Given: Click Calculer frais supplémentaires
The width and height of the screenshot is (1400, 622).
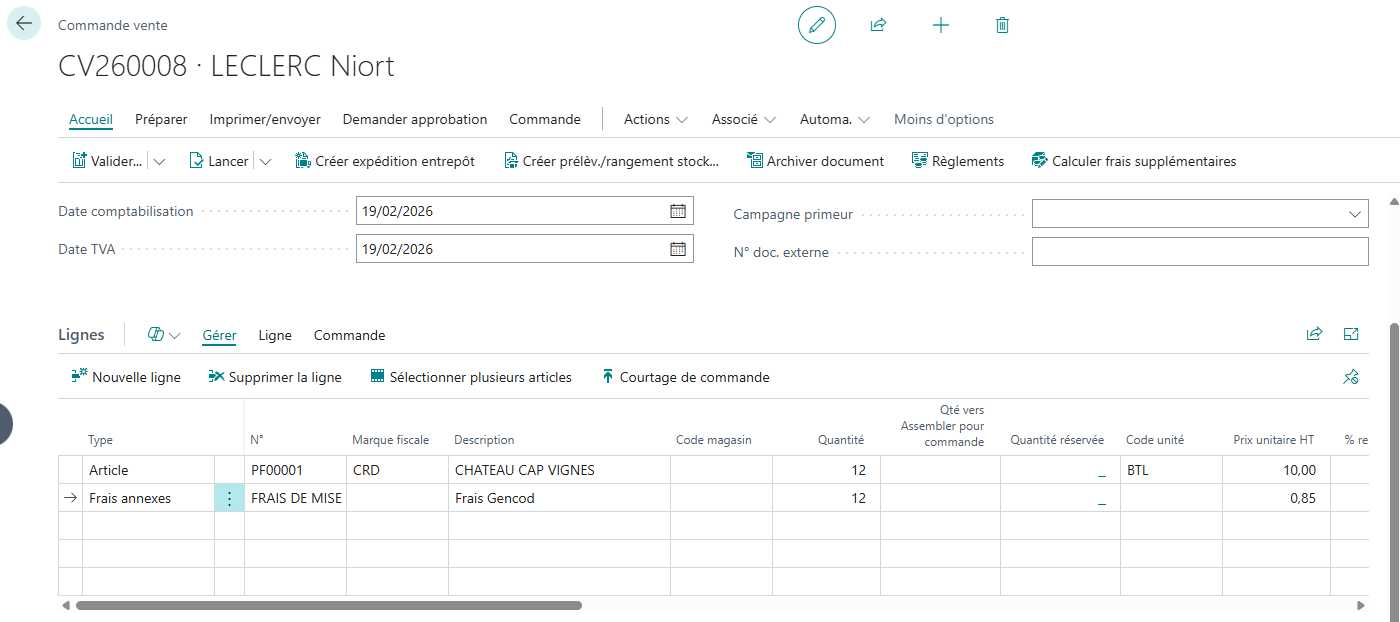Looking at the screenshot, I should click(x=1134, y=161).
